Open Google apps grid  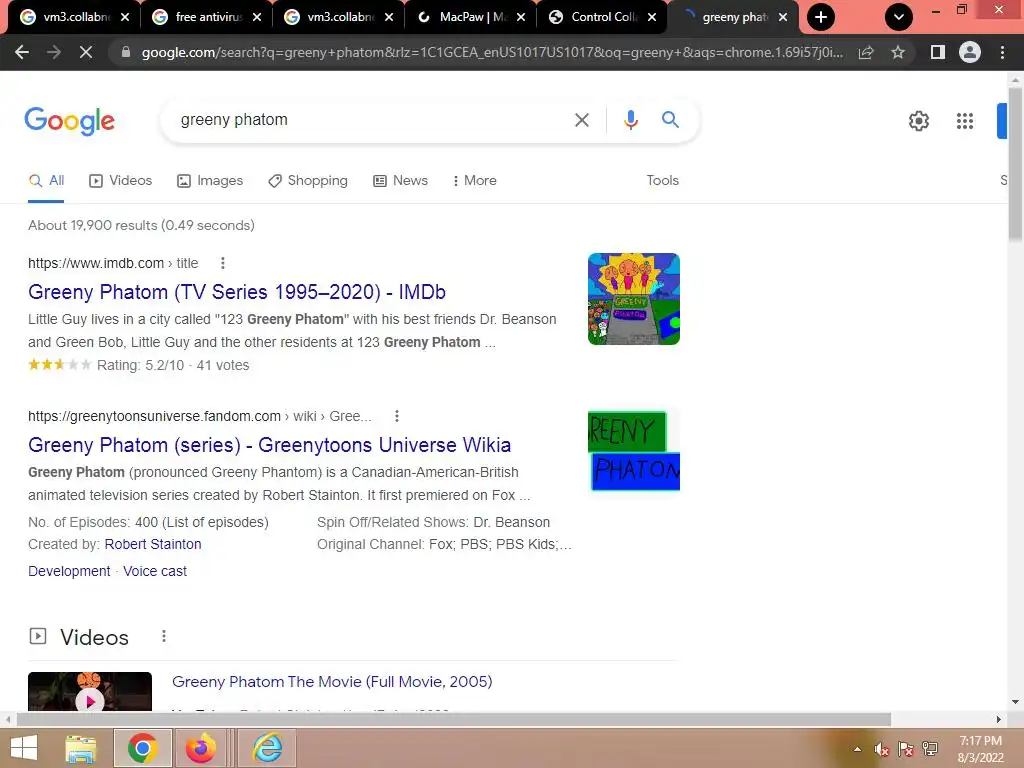(965, 121)
